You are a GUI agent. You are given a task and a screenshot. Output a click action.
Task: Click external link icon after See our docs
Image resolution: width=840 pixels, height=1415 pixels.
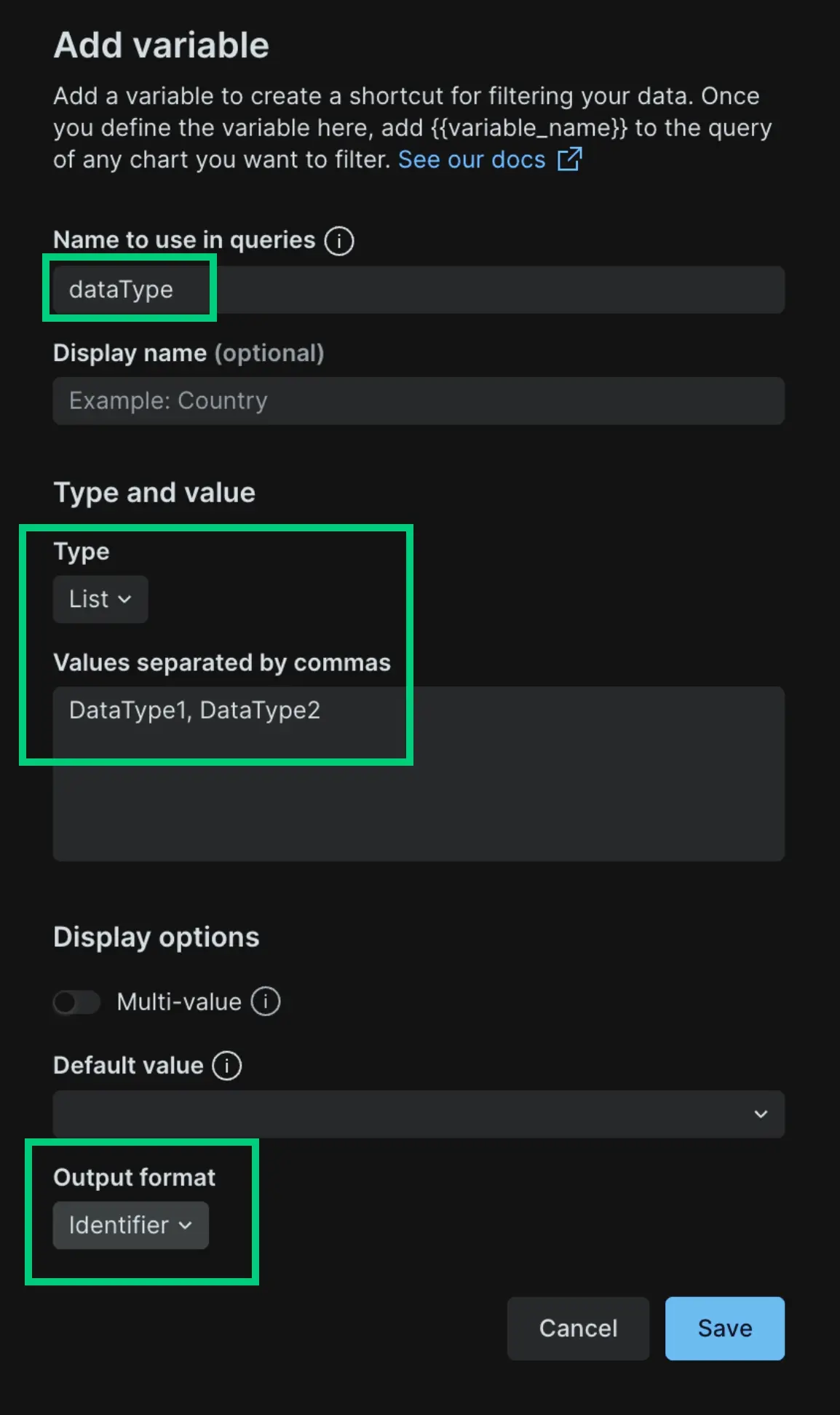coord(569,159)
